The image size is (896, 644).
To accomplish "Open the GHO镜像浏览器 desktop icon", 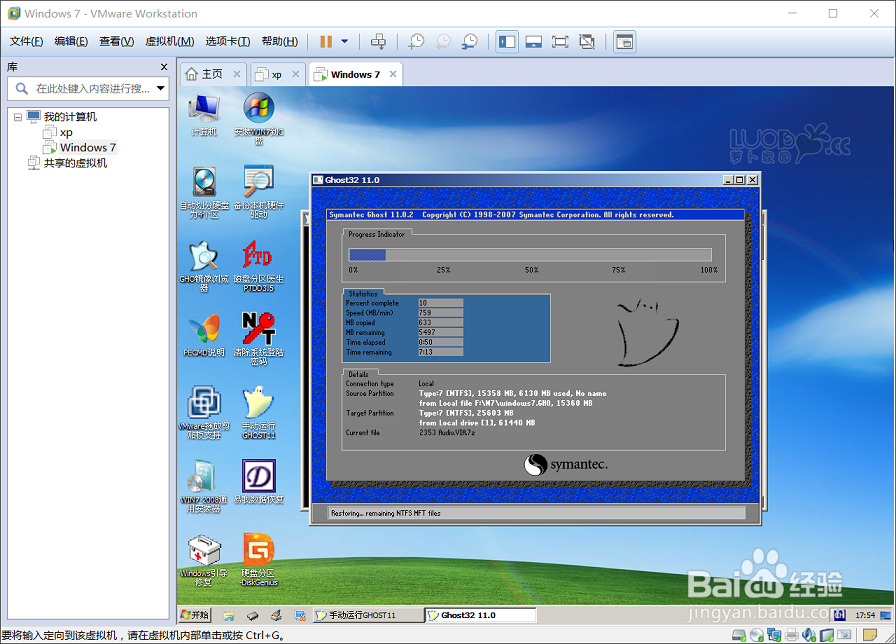I will (205, 267).
